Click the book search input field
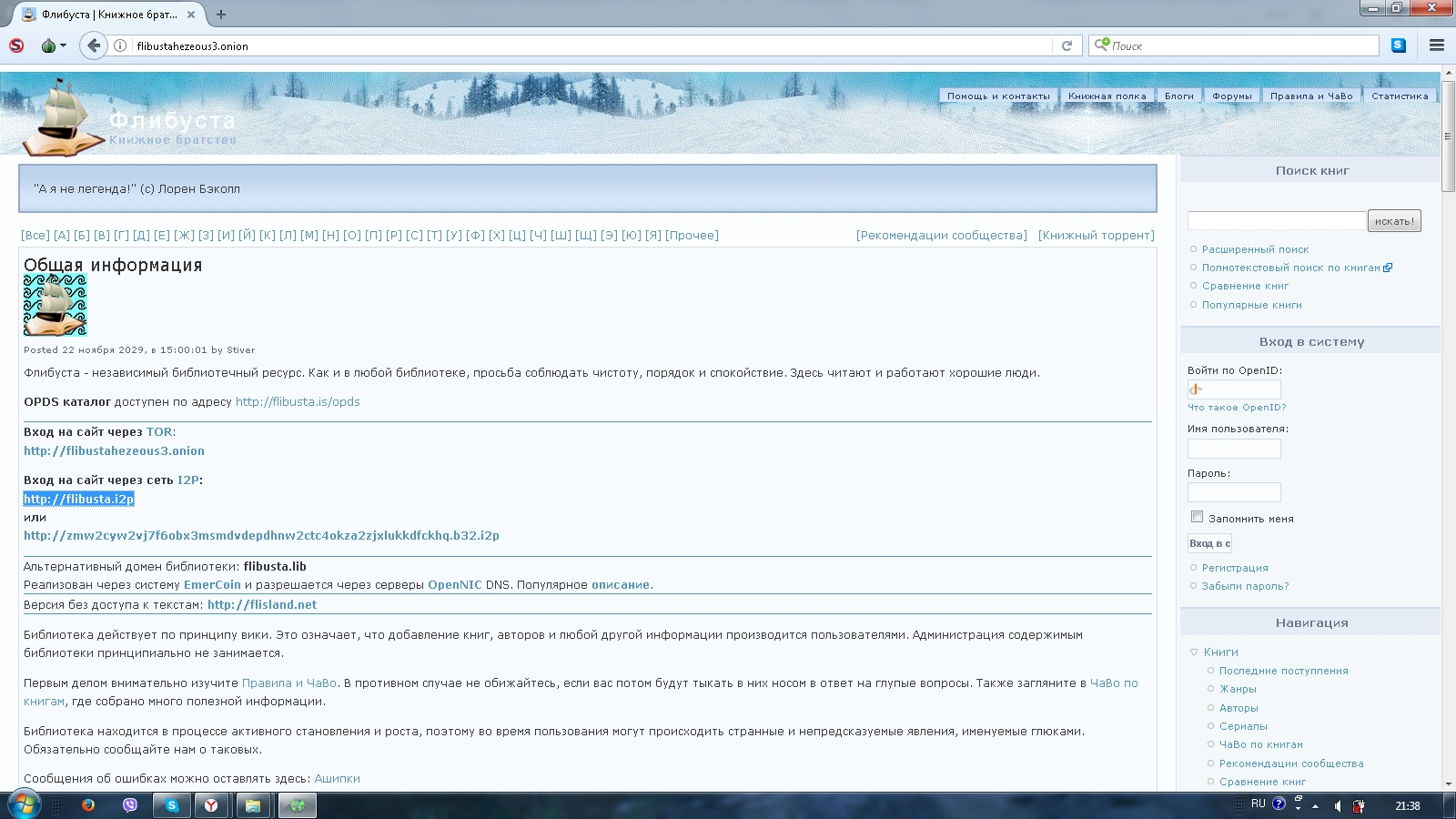This screenshot has width=1456, height=819. [x=1277, y=220]
